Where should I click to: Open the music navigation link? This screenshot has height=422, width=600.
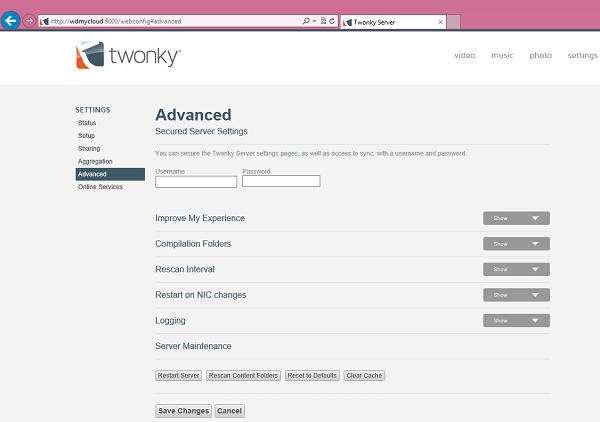click(502, 55)
